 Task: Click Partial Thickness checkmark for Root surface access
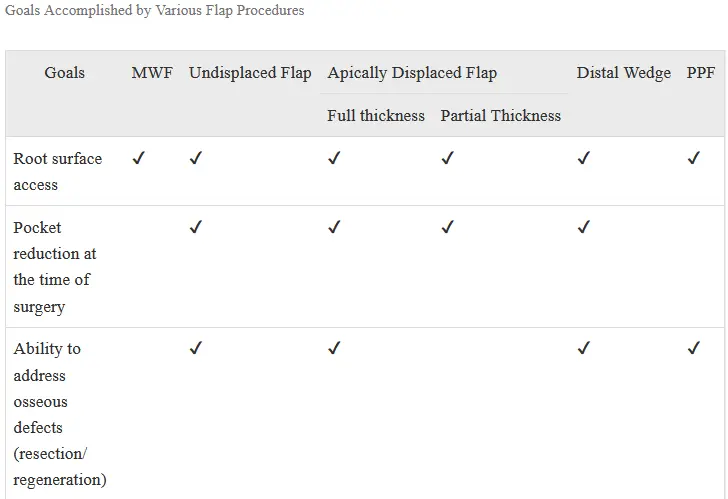pos(448,158)
